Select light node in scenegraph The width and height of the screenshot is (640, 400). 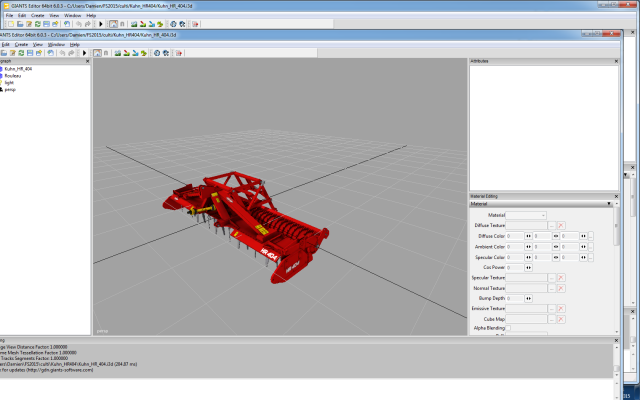(x=9, y=83)
